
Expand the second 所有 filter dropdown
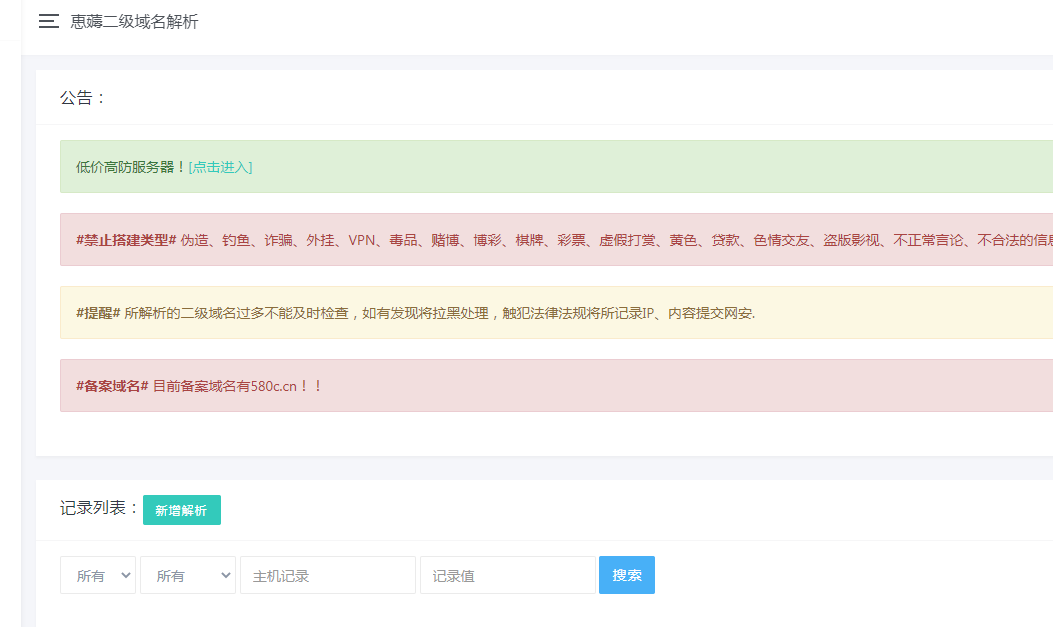point(187,575)
